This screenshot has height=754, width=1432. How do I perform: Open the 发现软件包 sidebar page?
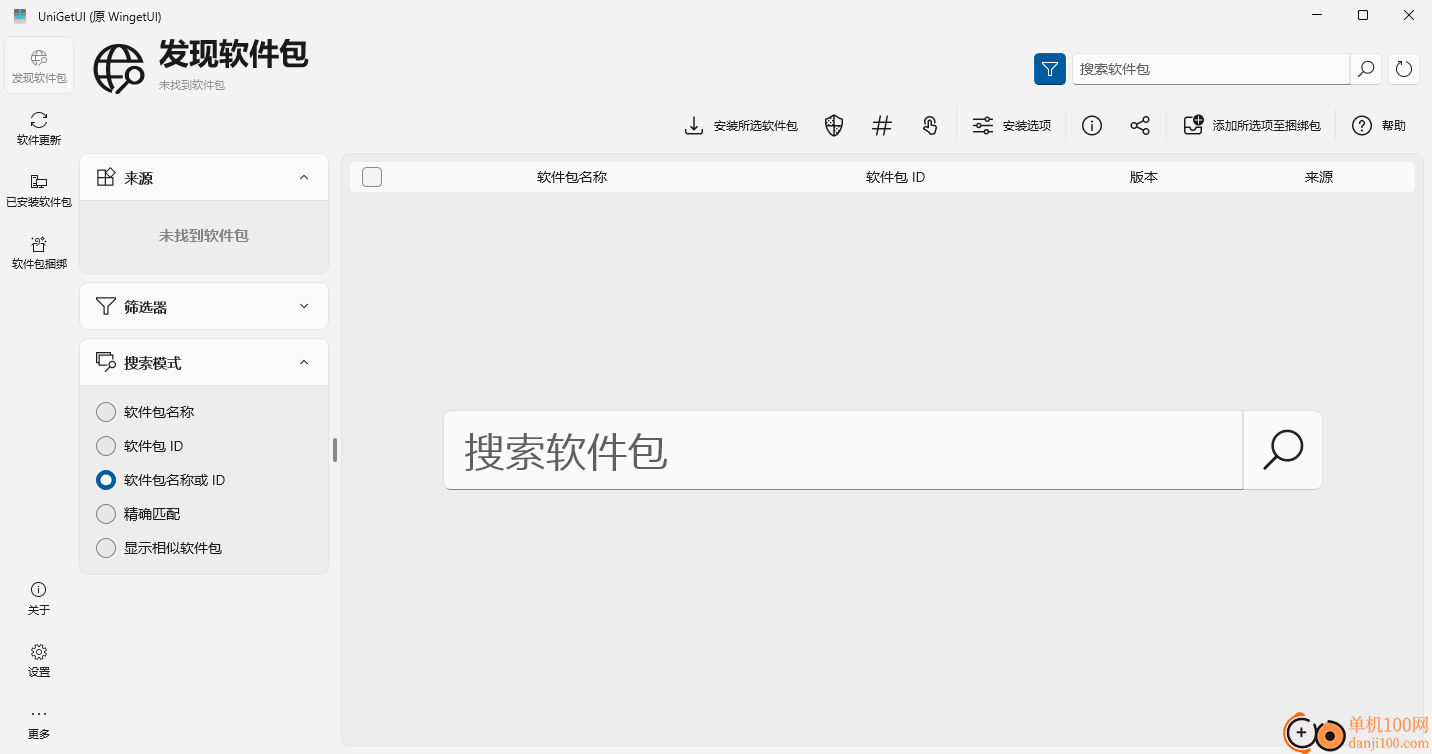[x=39, y=66]
